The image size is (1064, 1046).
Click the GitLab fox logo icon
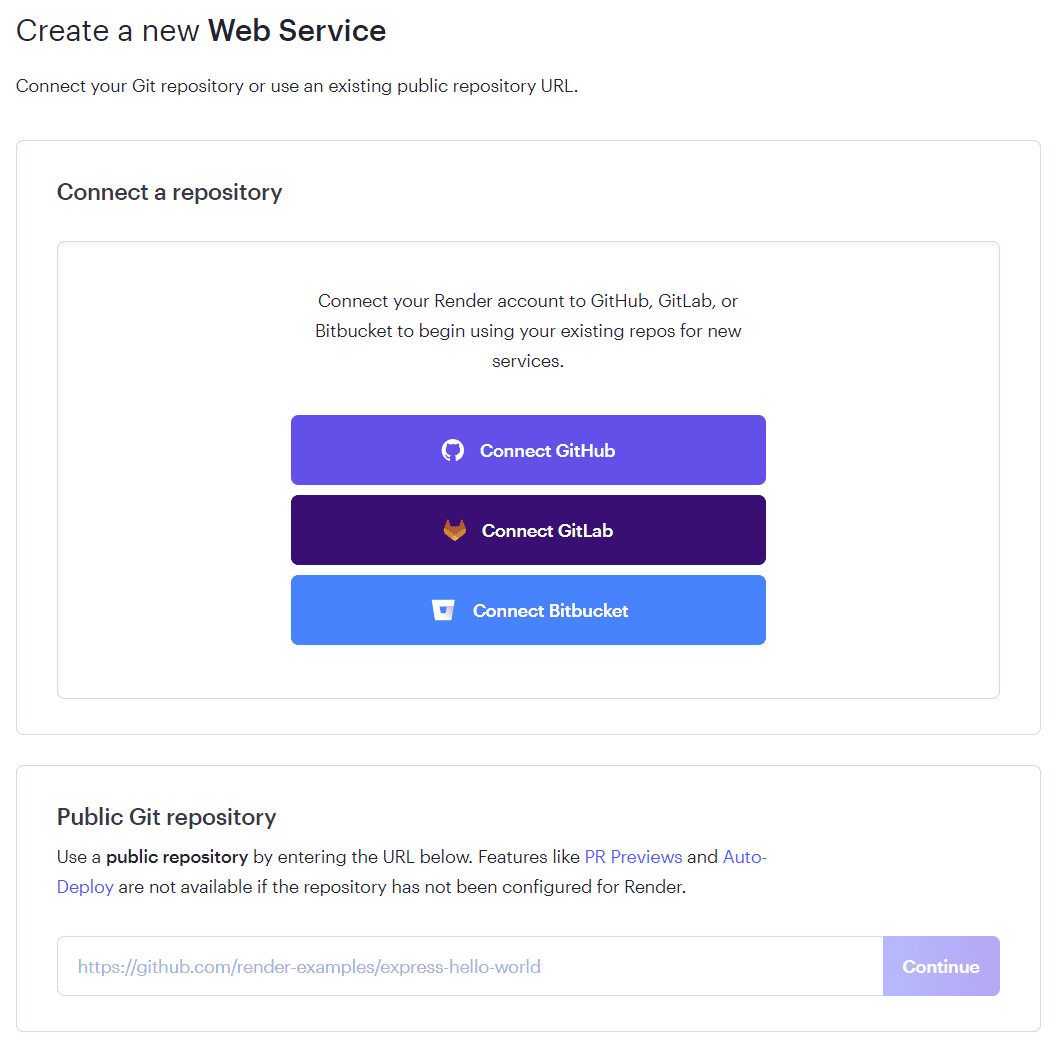click(455, 530)
